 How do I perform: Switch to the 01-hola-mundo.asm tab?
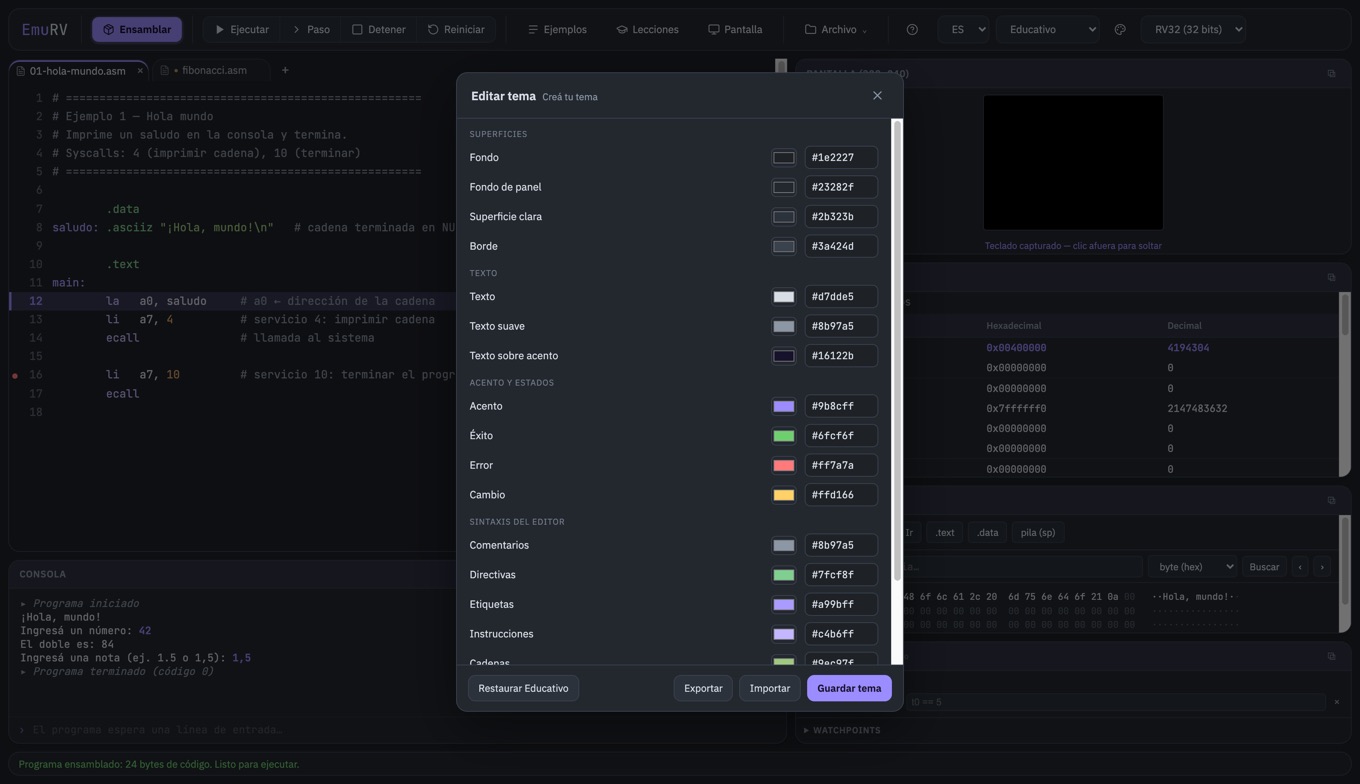77,71
